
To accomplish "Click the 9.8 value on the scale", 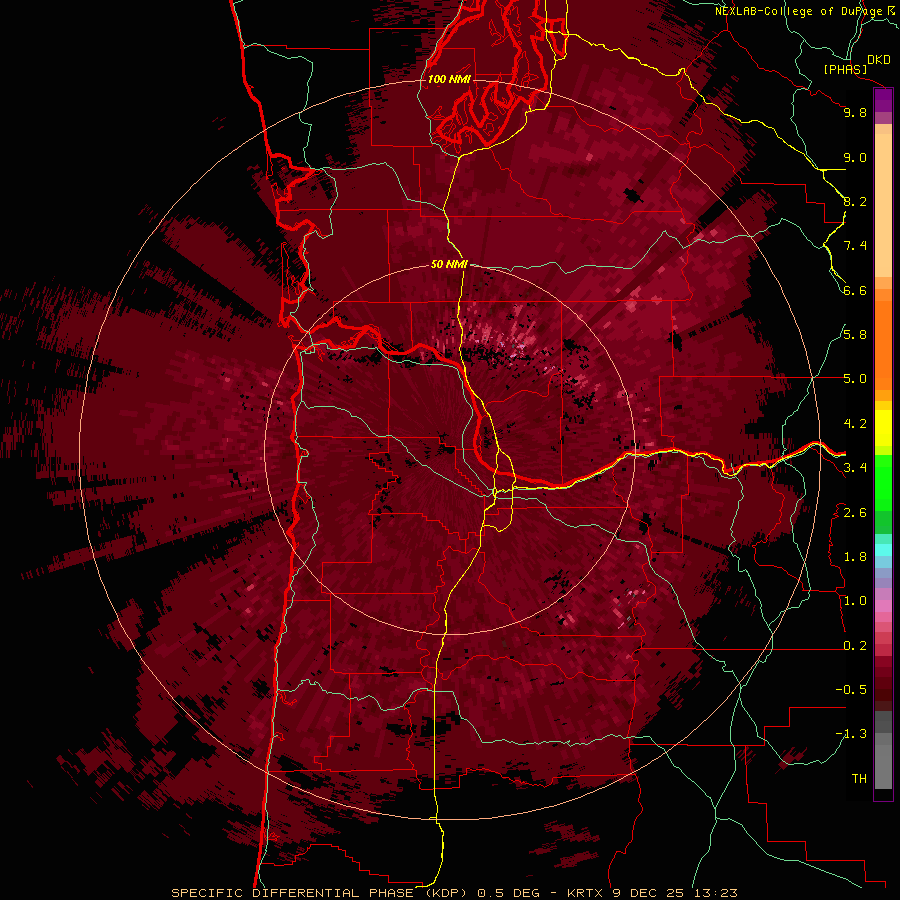I will pos(855,113).
